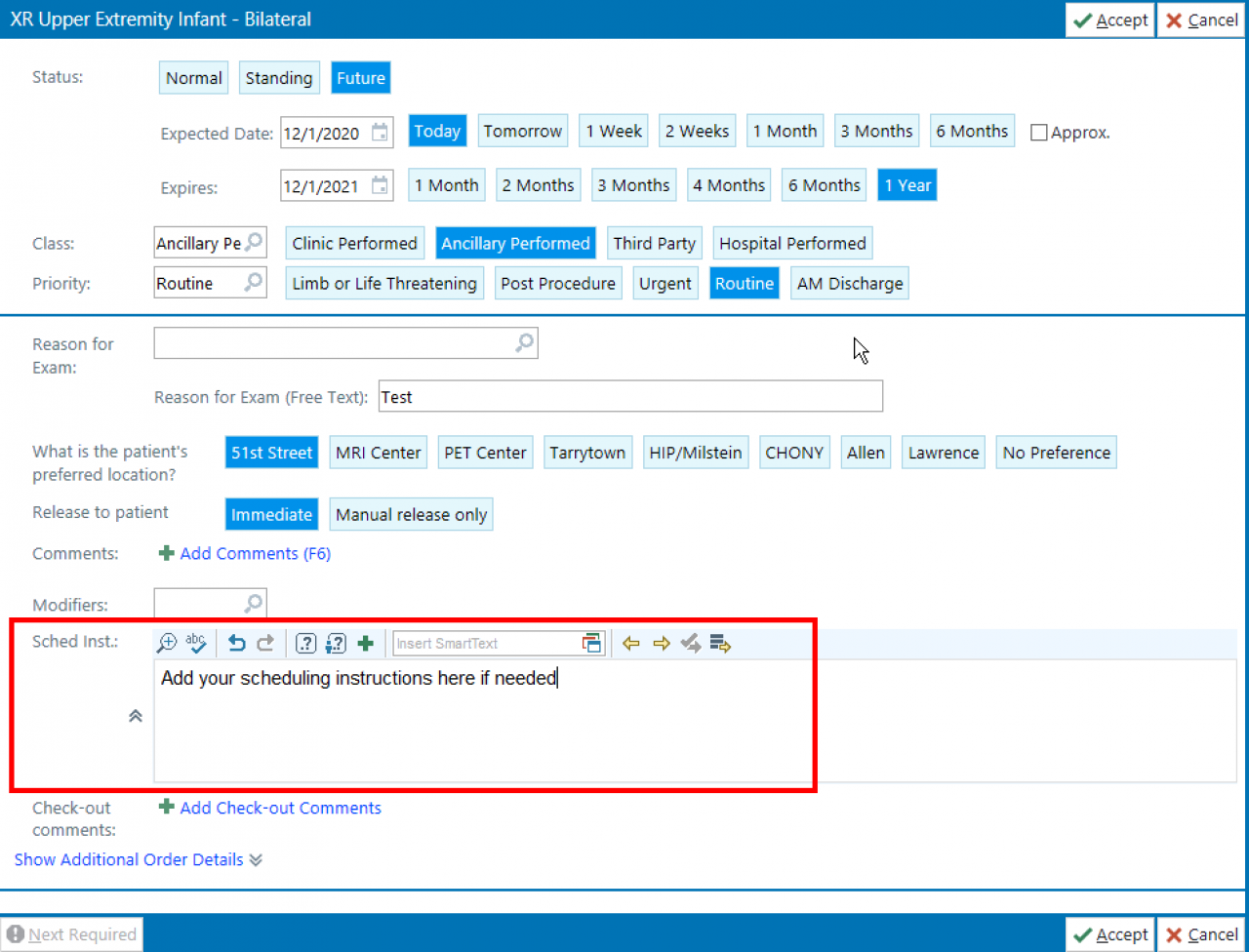Screen dimensions: 1249x952
Task: Open the Insert SmartText dropdown
Action: (591, 643)
